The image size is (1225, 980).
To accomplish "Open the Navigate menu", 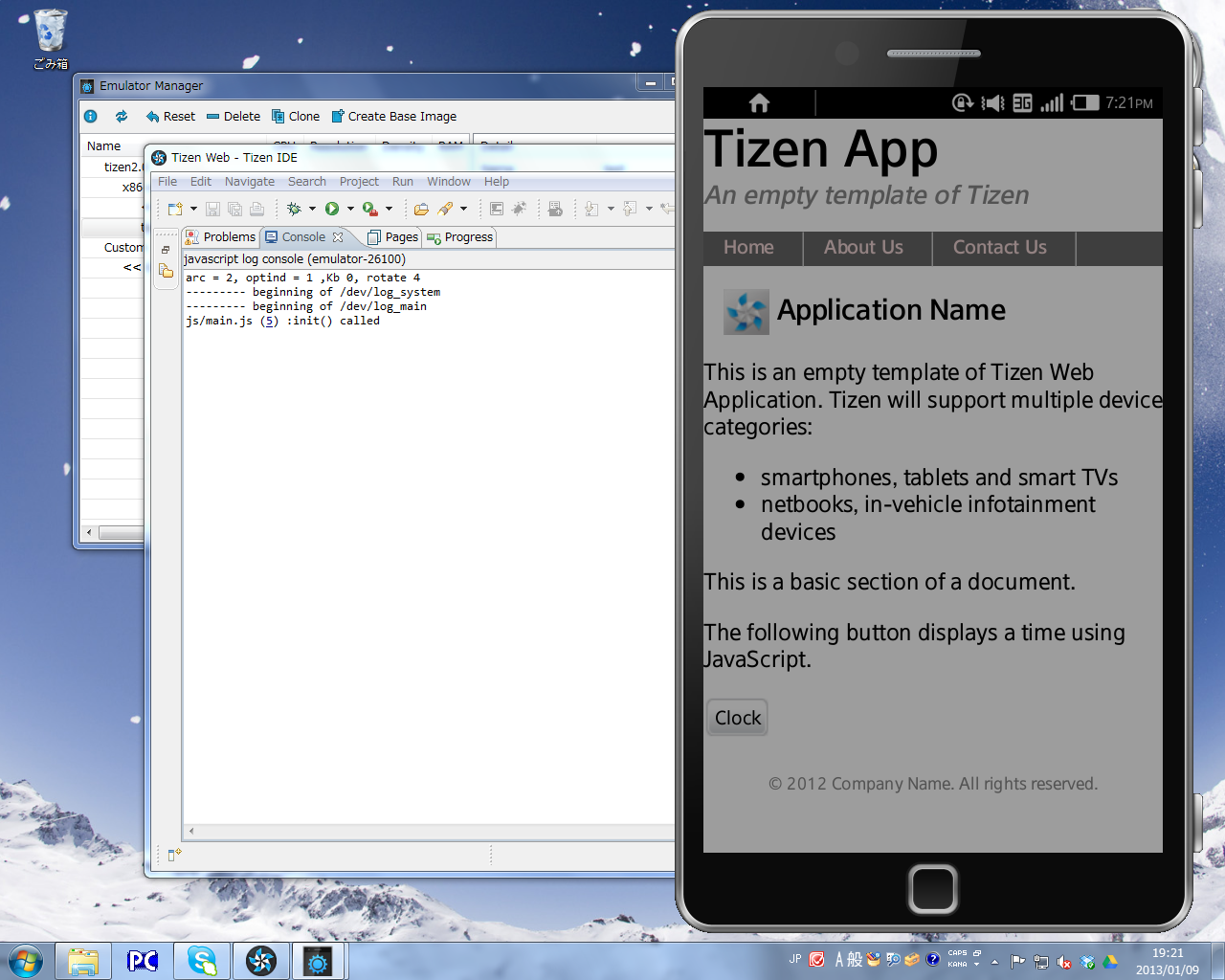I will point(250,182).
